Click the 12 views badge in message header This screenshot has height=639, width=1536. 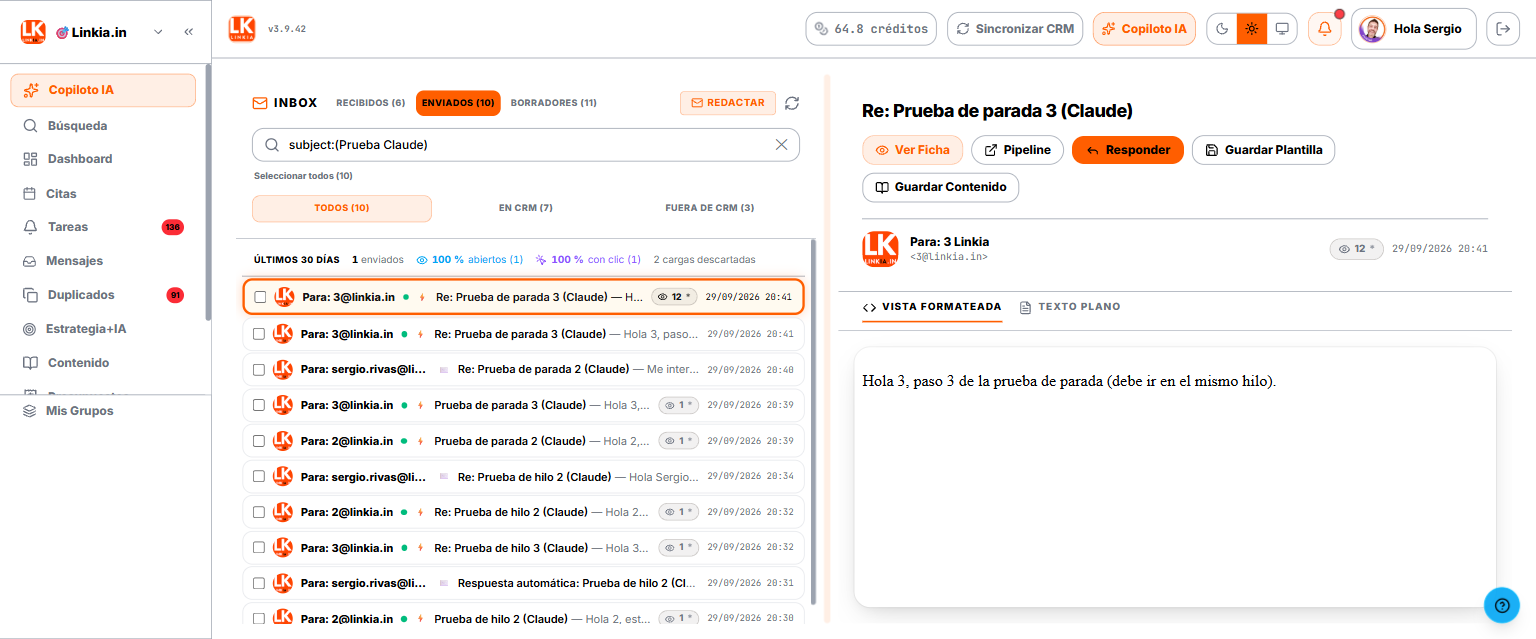point(1357,249)
